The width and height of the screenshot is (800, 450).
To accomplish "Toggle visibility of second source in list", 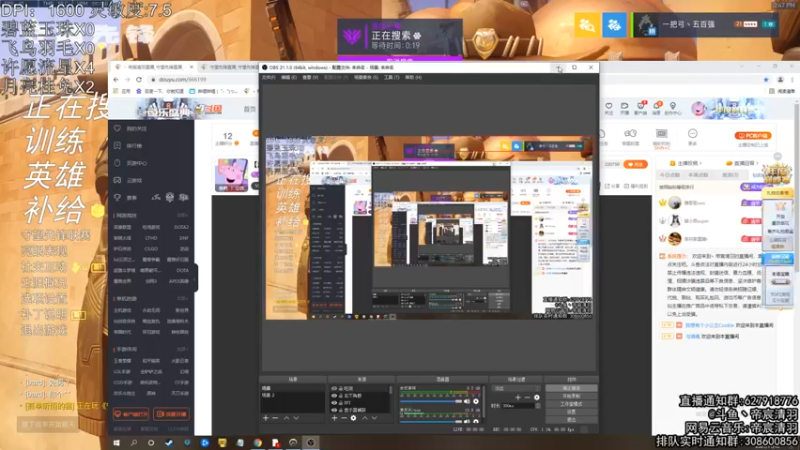I will [334, 396].
